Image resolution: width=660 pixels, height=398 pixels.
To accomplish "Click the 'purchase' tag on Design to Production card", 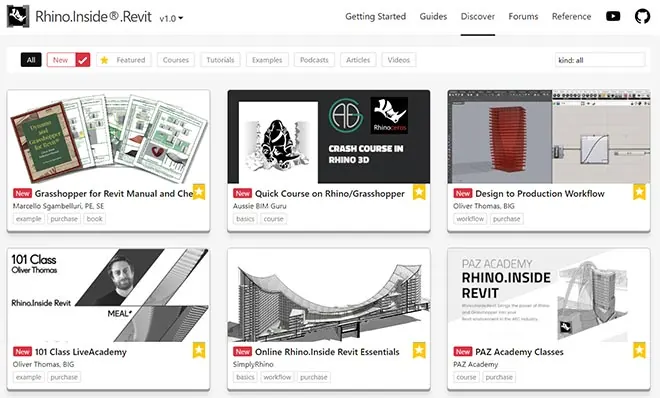I will [x=507, y=219].
